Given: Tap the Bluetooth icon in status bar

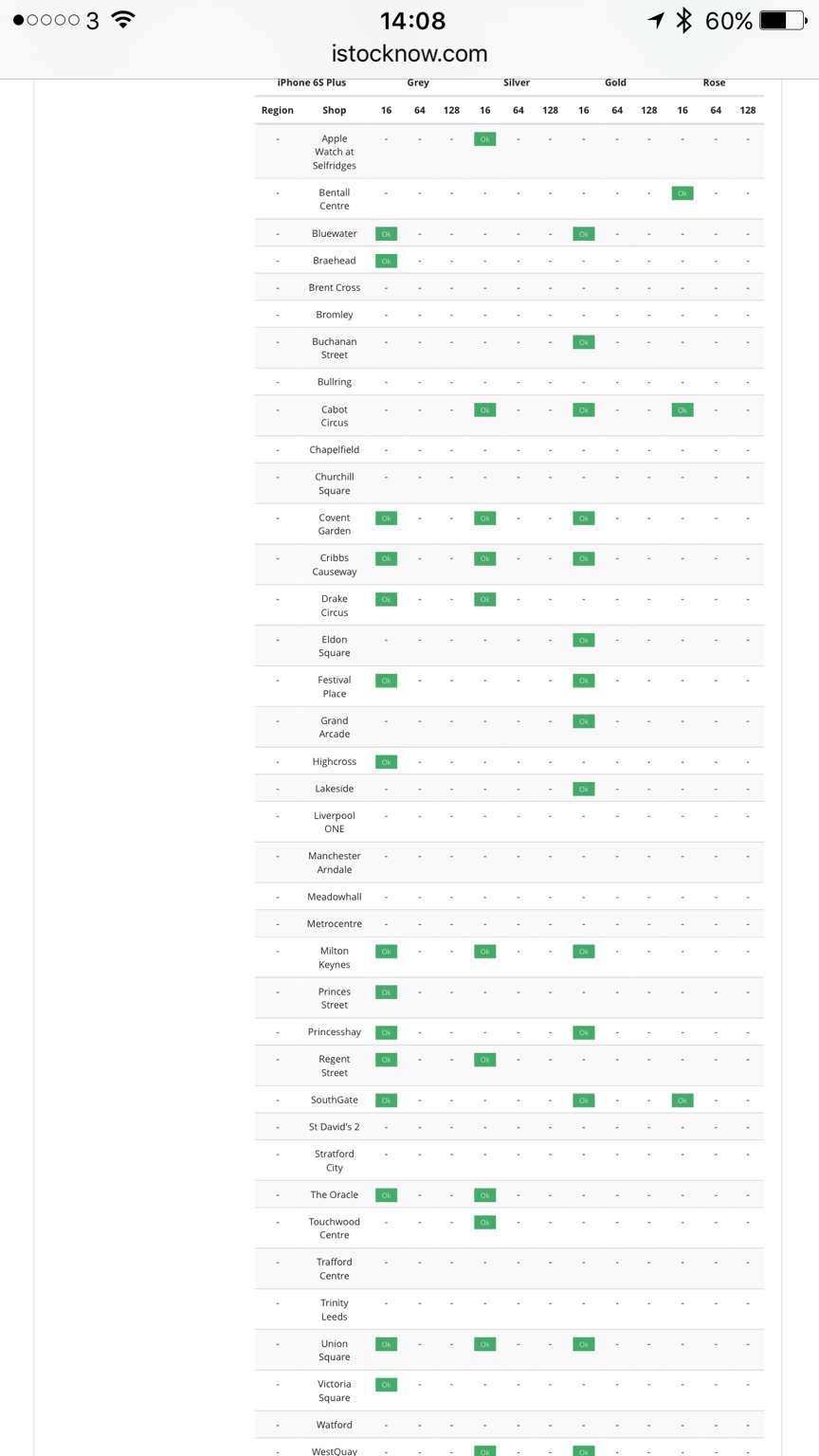Looking at the screenshot, I should point(683,20).
